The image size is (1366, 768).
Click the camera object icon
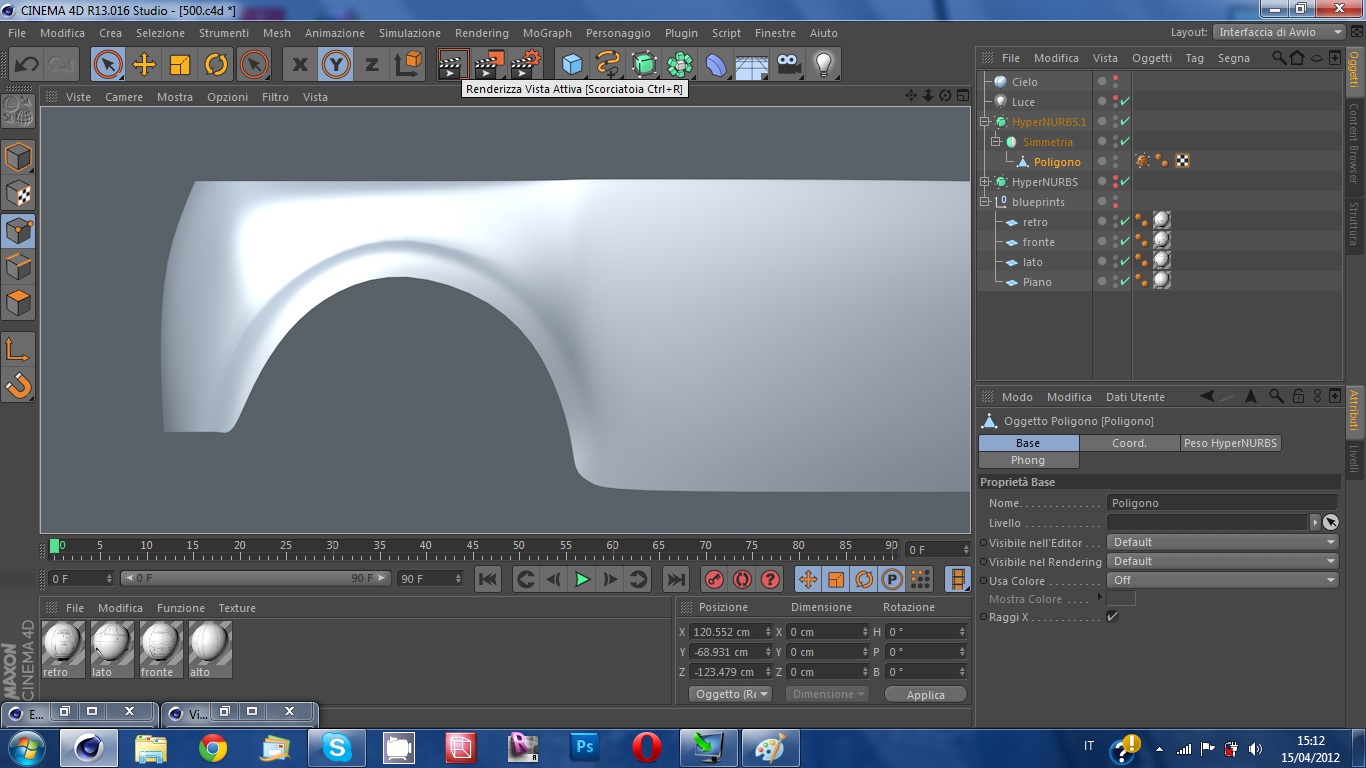tap(788, 65)
